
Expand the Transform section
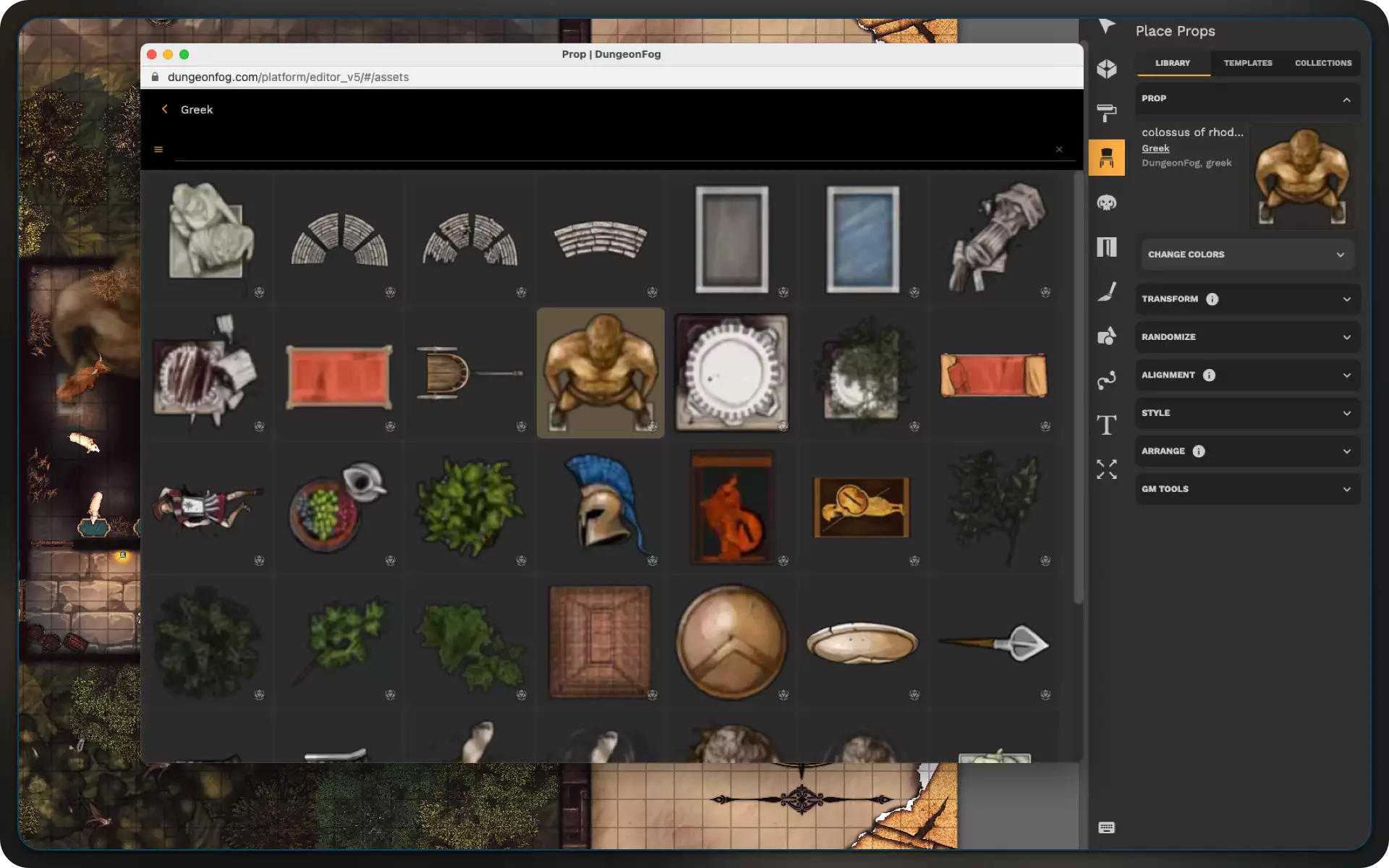1248,299
